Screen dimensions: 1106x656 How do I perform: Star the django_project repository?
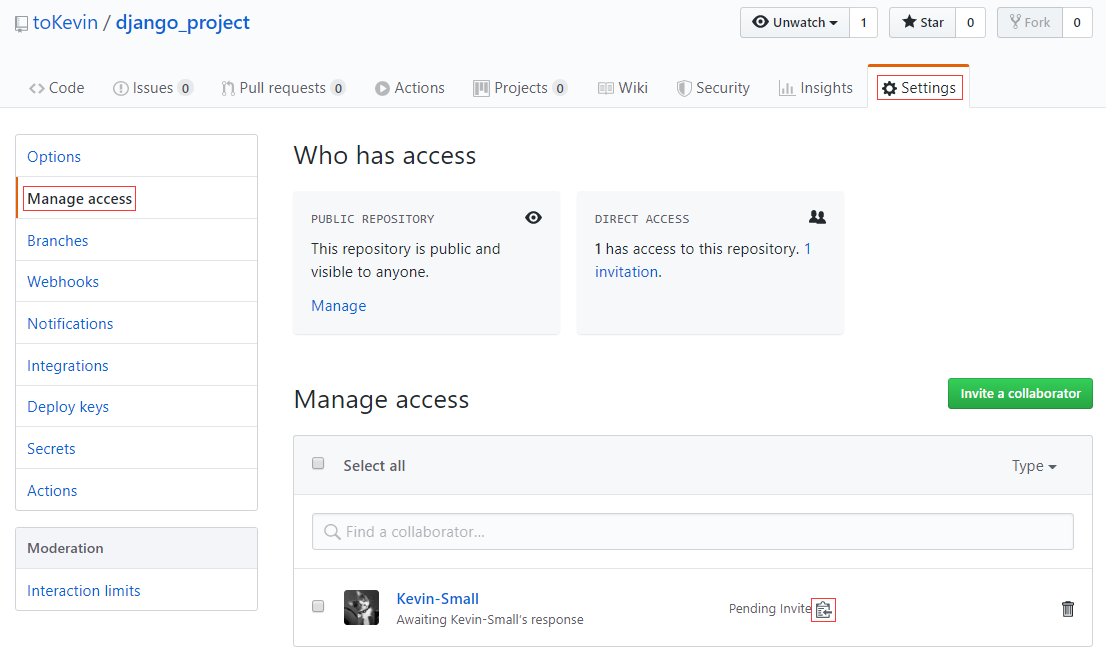923,23
